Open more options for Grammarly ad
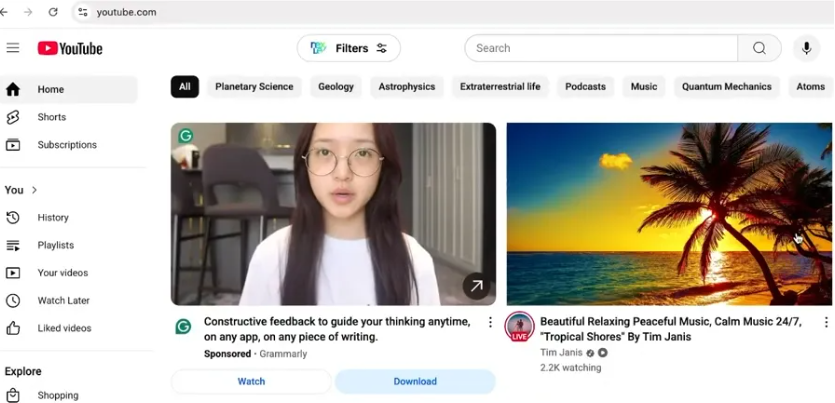The width and height of the screenshot is (835, 403). pos(490,322)
